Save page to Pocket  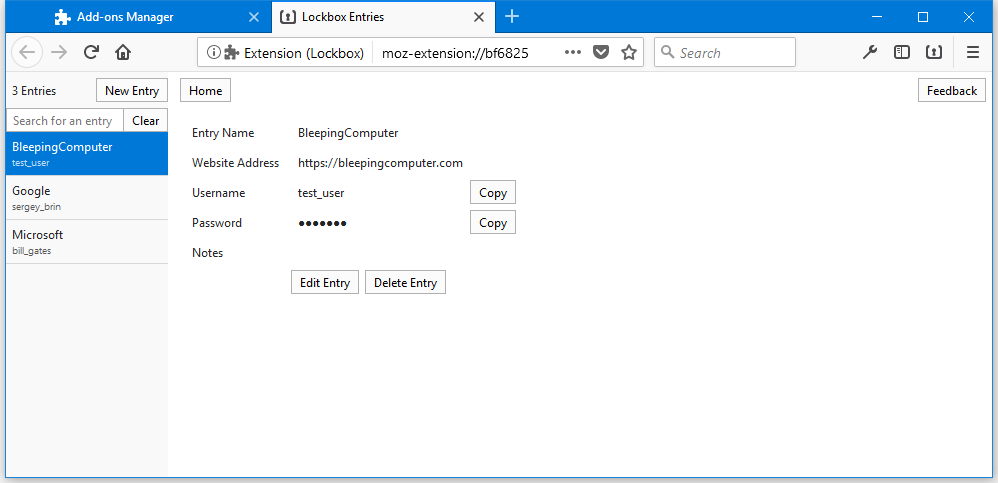pos(601,53)
